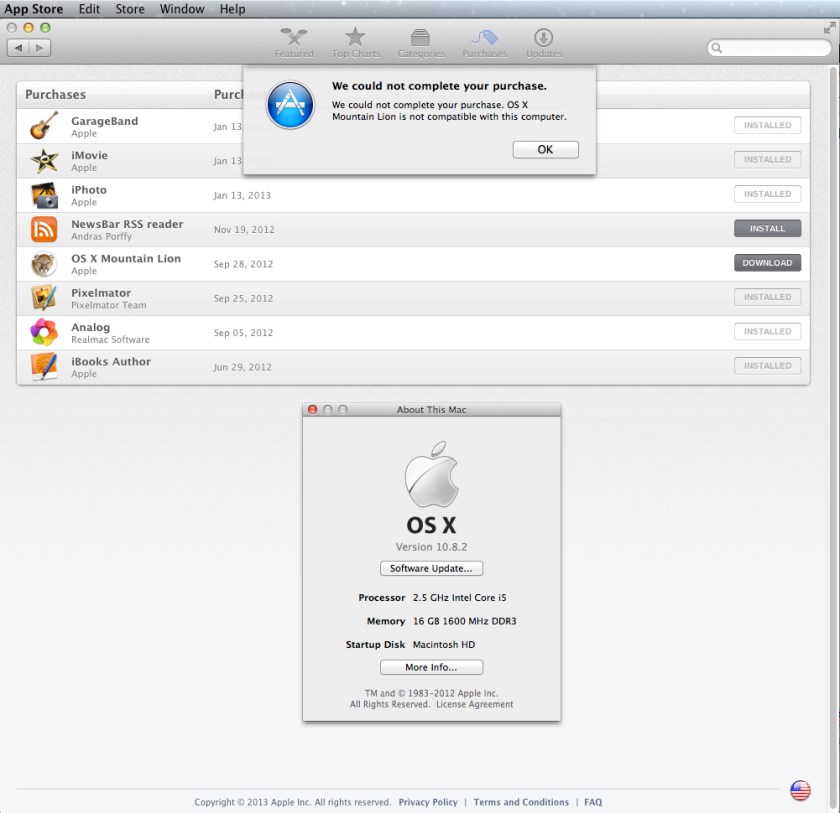This screenshot has height=813, width=840.
Task: Open the NewsBar RSS reader icon
Action: [x=44, y=229]
